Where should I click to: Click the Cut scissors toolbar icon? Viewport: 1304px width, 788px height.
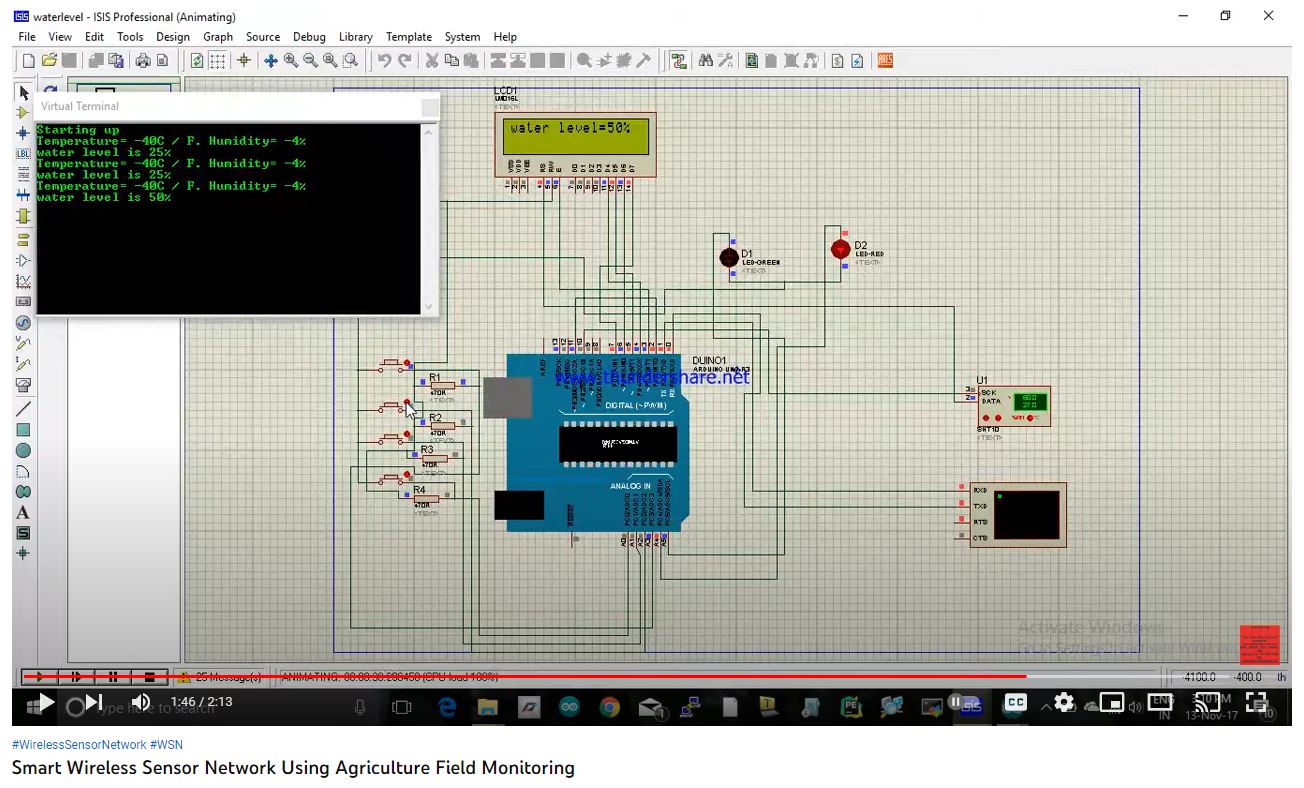pyautogui.click(x=432, y=61)
